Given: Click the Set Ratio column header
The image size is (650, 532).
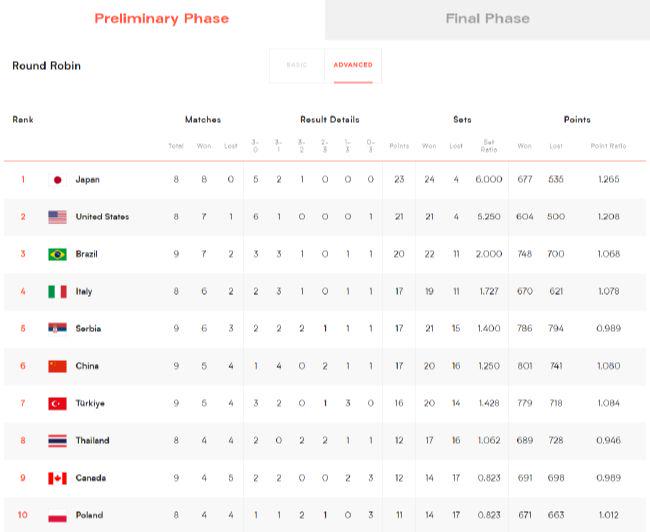Looking at the screenshot, I should [489, 147].
